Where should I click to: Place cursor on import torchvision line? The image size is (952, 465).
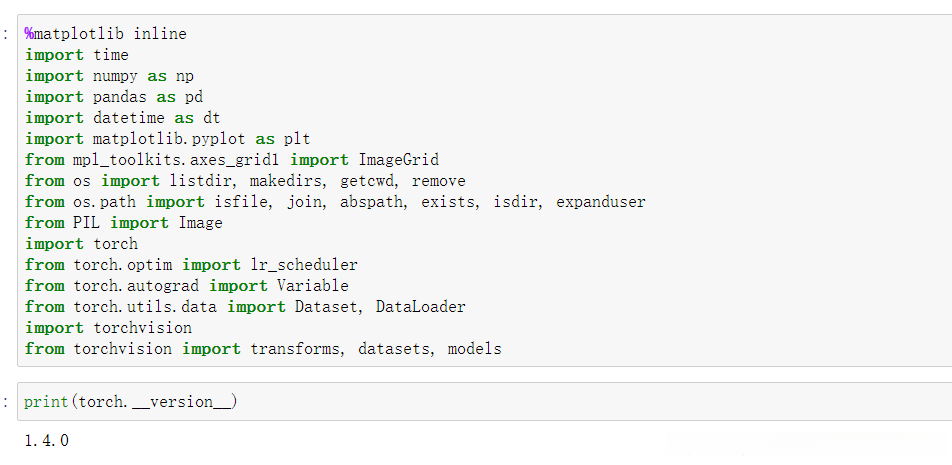tap(108, 328)
